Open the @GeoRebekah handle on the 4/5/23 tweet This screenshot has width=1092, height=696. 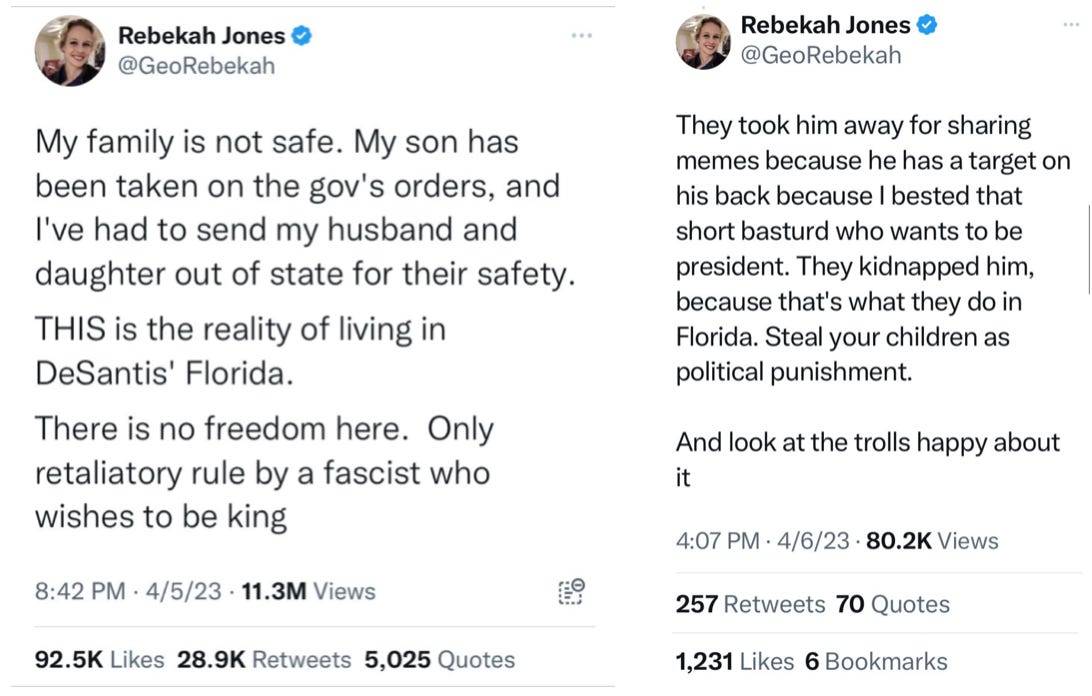[196, 66]
